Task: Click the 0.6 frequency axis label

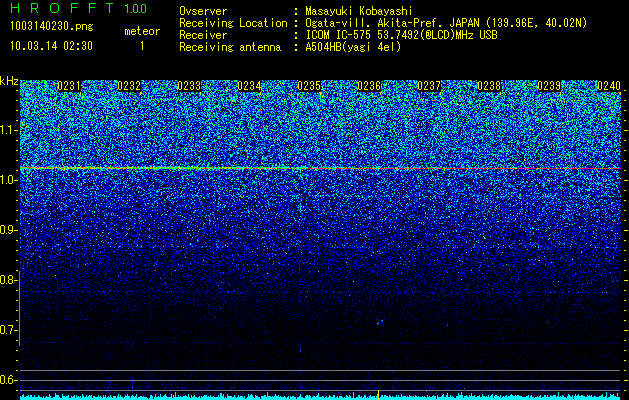Action: (x=8, y=380)
